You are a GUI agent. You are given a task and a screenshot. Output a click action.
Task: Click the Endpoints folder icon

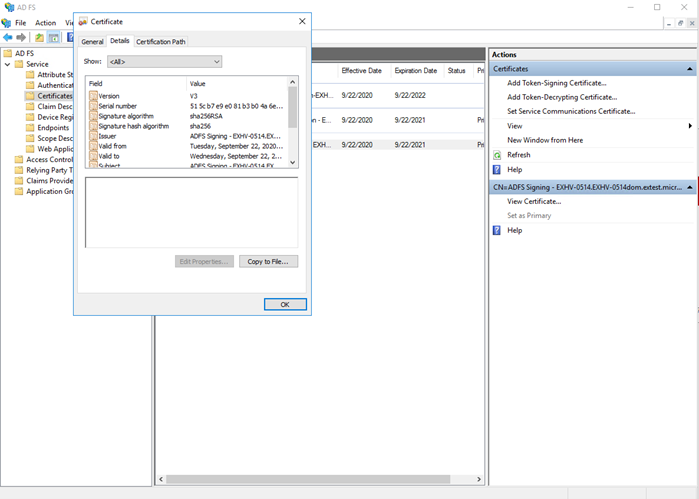click(x=30, y=128)
